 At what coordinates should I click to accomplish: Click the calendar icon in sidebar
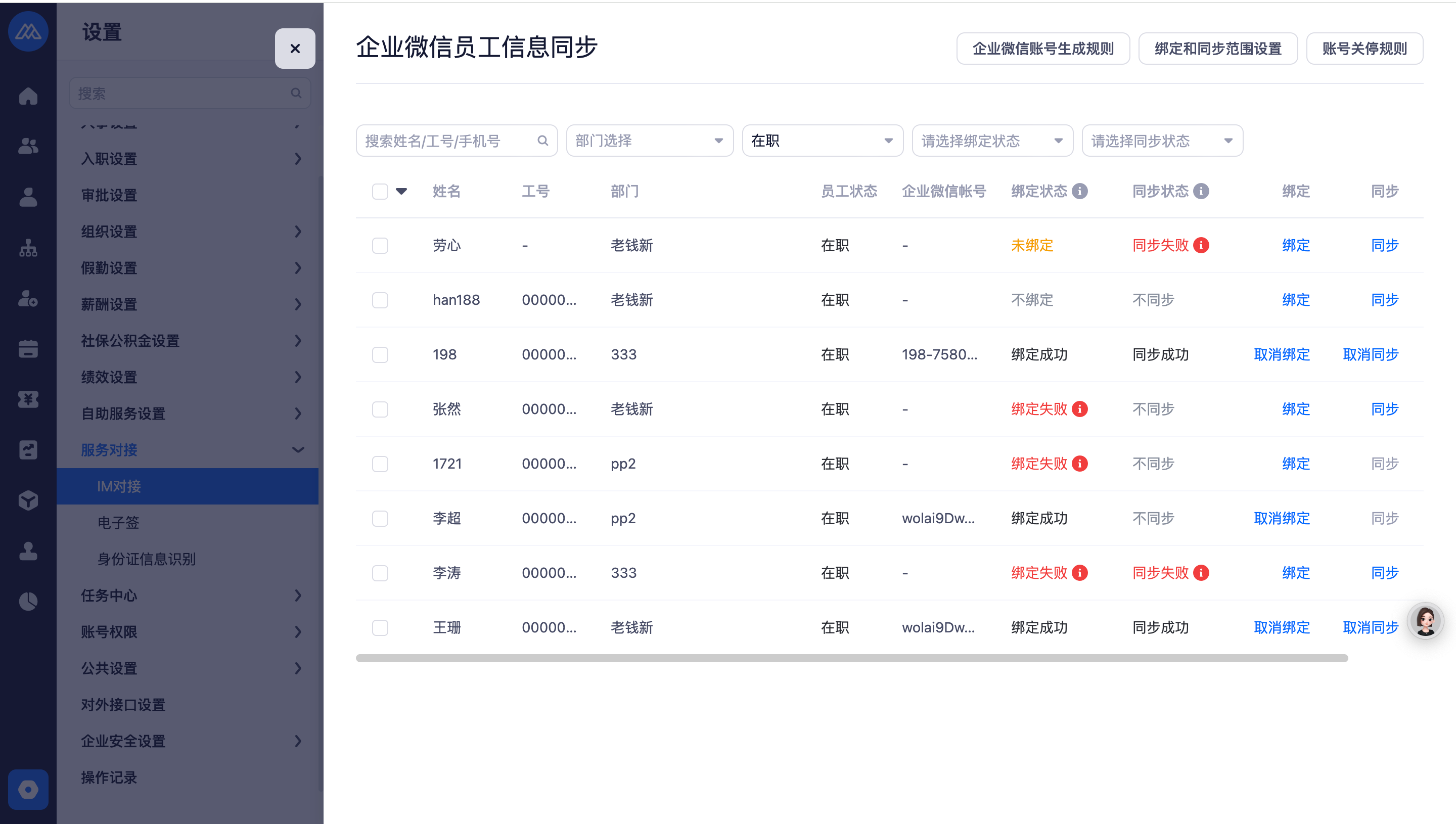tap(28, 349)
